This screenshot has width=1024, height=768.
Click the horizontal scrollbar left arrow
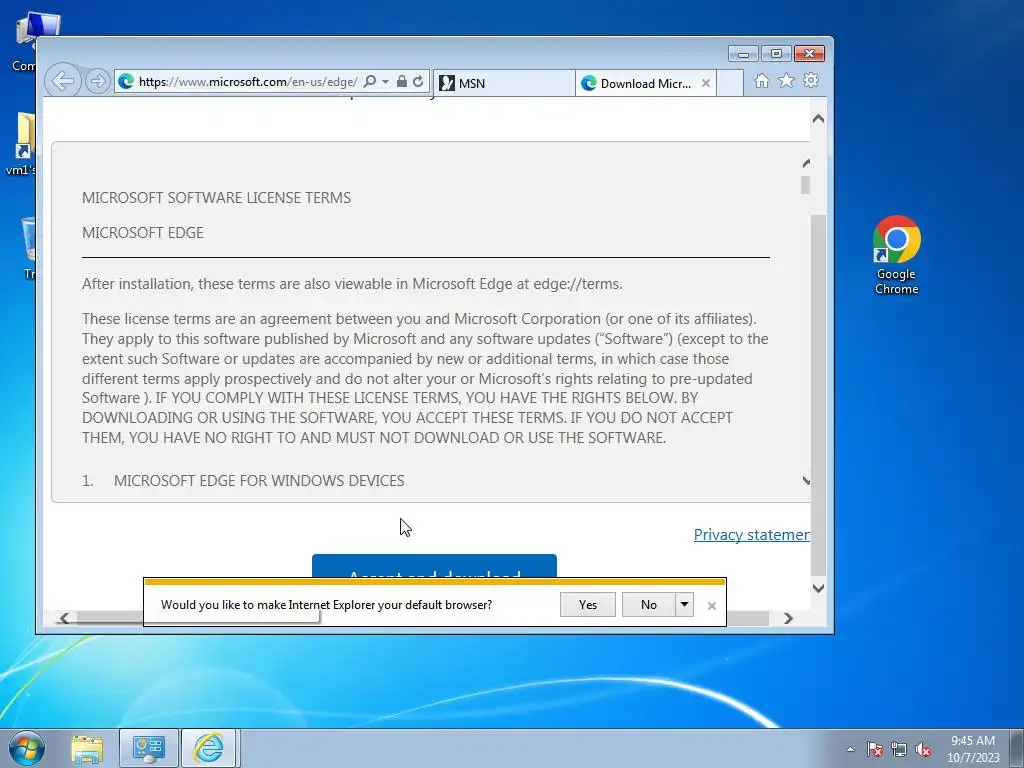coord(64,618)
